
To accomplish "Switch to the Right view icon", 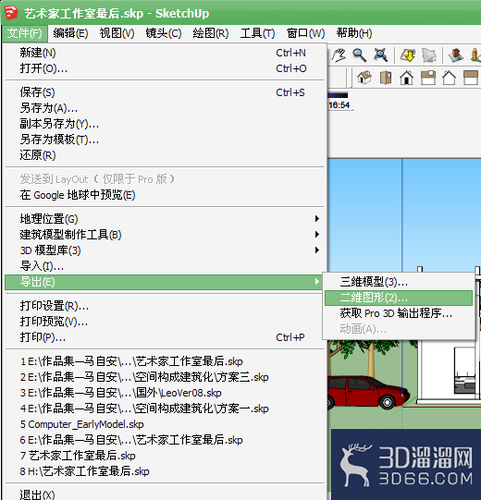I will click(428, 78).
